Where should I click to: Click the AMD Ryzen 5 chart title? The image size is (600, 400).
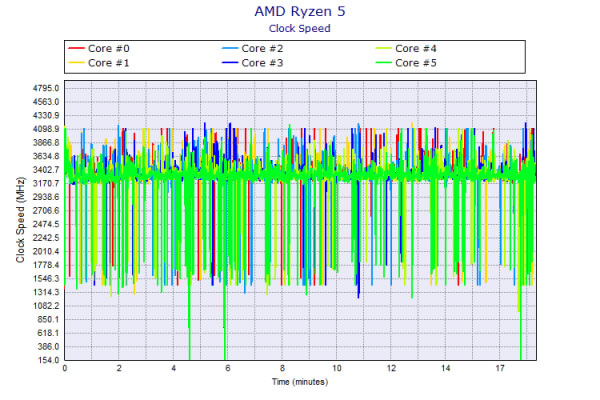(300, 11)
